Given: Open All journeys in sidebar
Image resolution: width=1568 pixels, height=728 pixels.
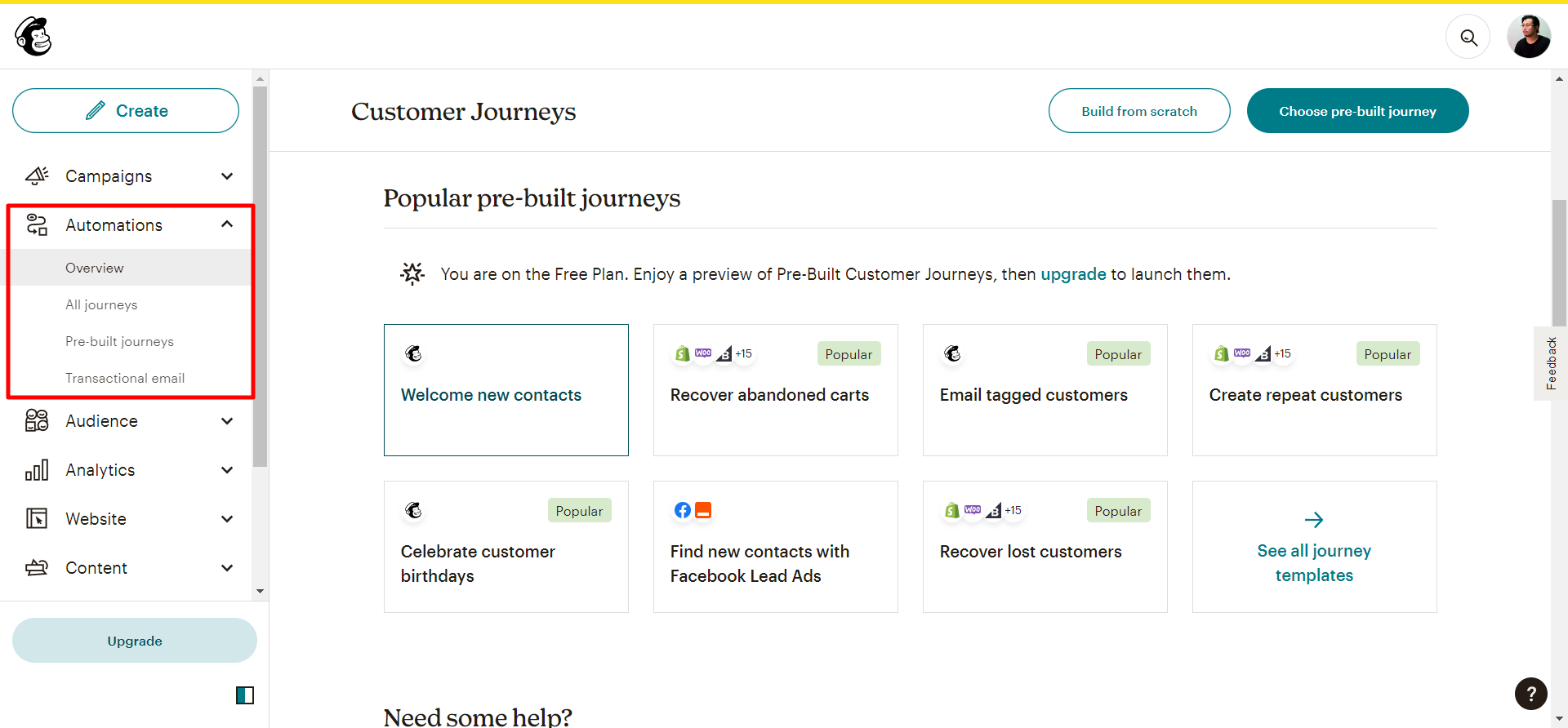Looking at the screenshot, I should click(101, 304).
